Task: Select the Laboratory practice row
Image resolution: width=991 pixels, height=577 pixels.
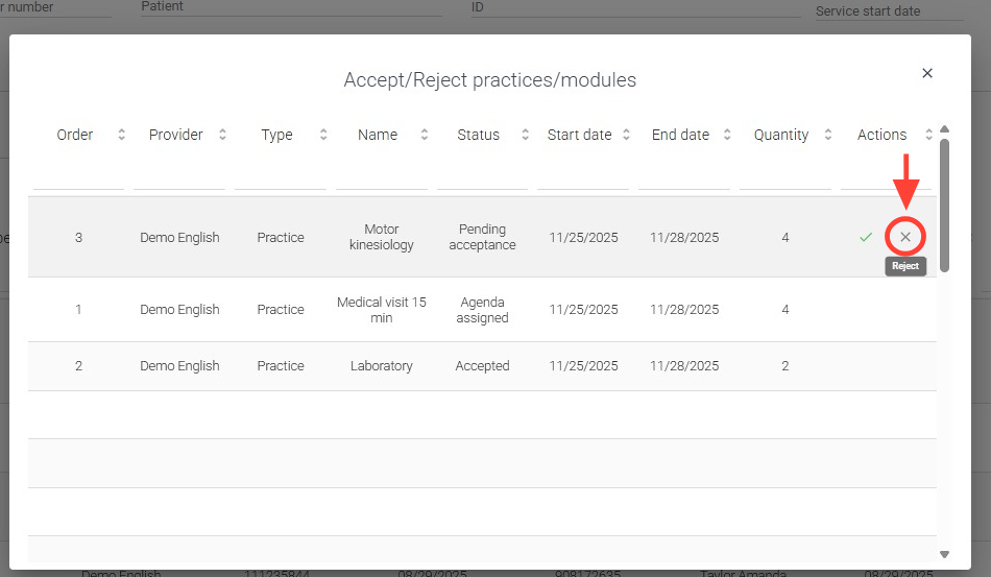Action: tap(381, 366)
